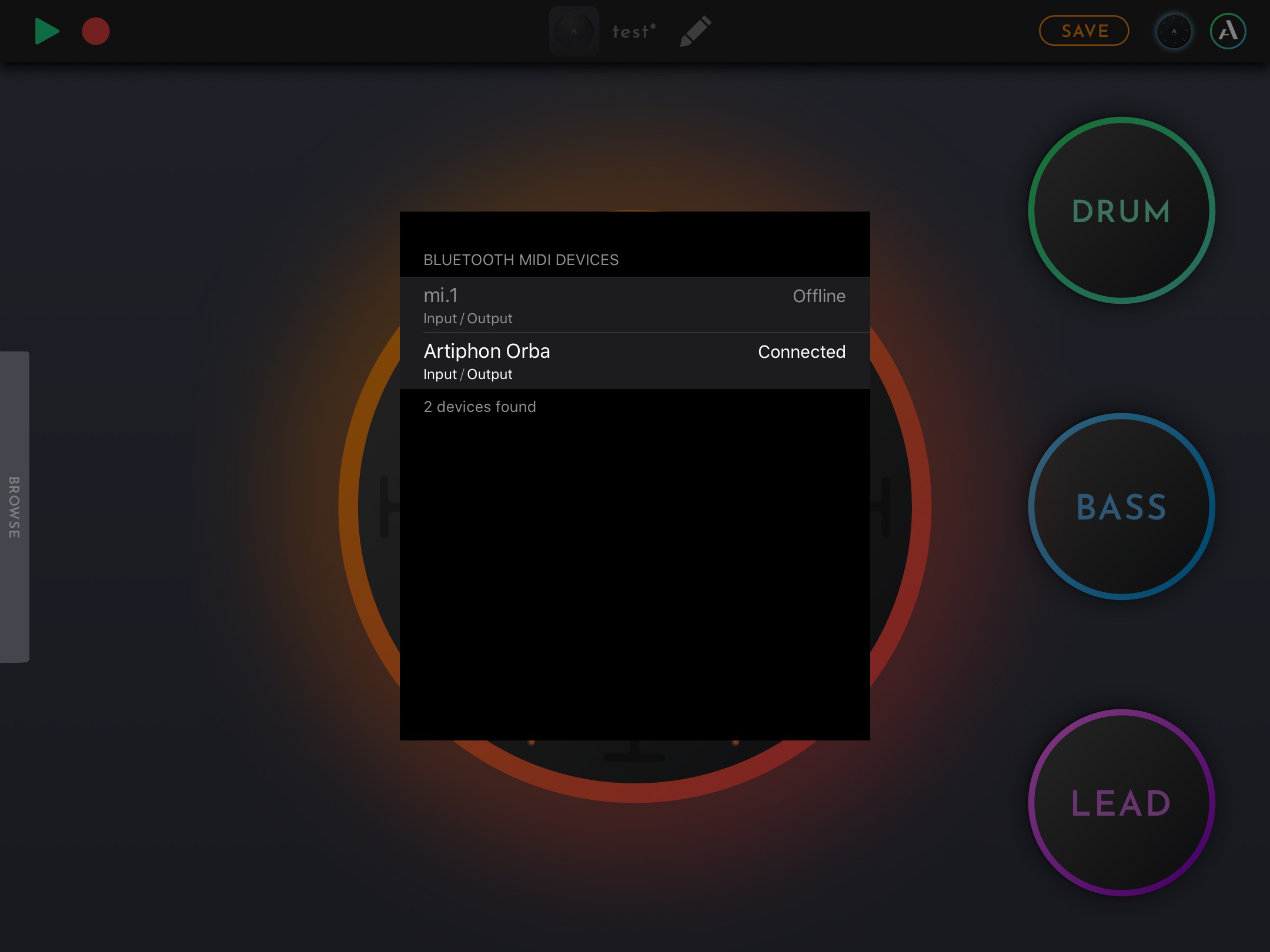Image resolution: width=1270 pixels, height=952 pixels.
Task: Click the BLUETOOTH MIDI DEVICES header
Action: (521, 260)
